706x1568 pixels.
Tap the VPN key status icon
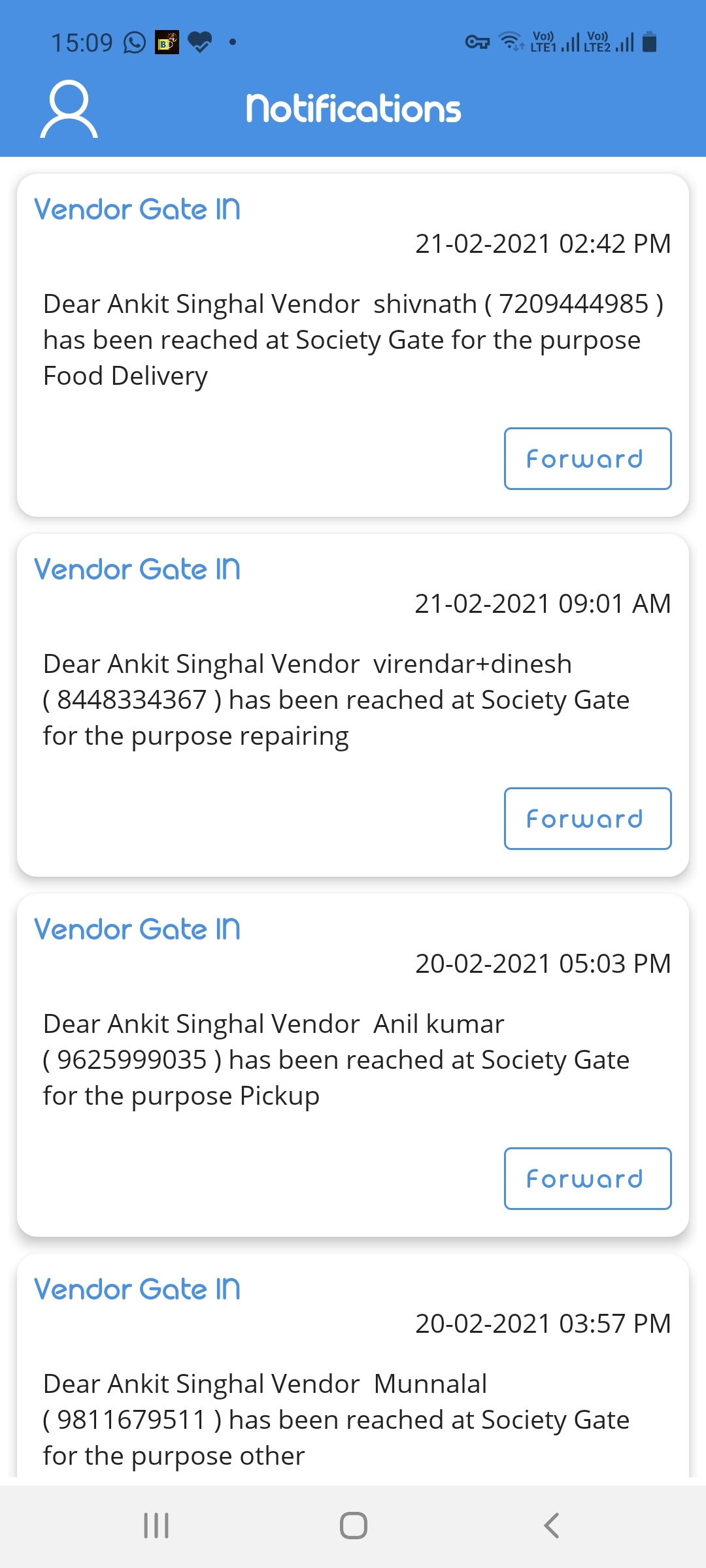click(x=477, y=43)
